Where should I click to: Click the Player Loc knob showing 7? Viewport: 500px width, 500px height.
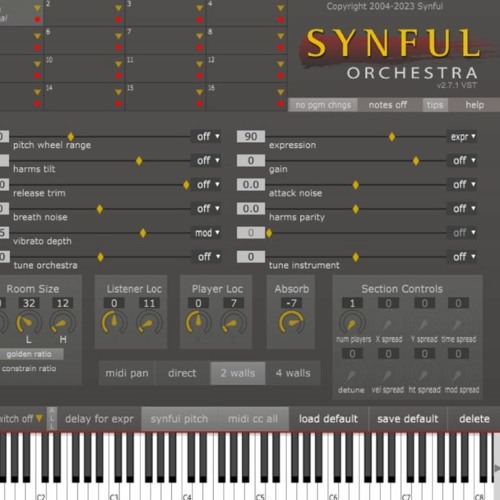[233, 322]
